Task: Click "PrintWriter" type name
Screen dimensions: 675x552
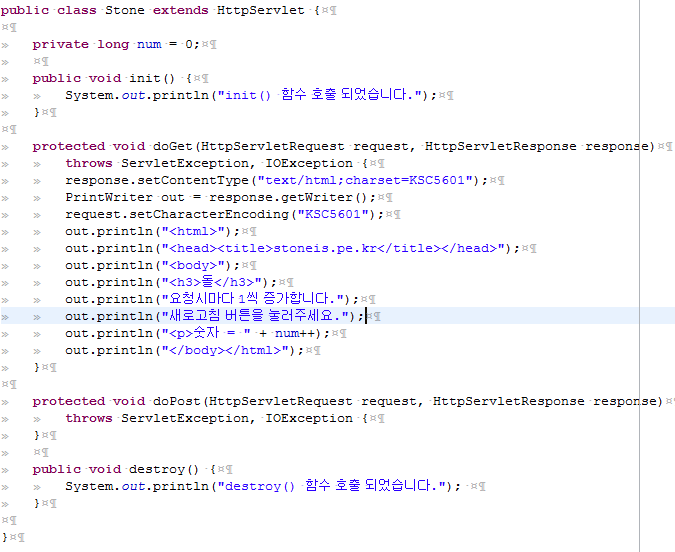Action: coord(109,197)
